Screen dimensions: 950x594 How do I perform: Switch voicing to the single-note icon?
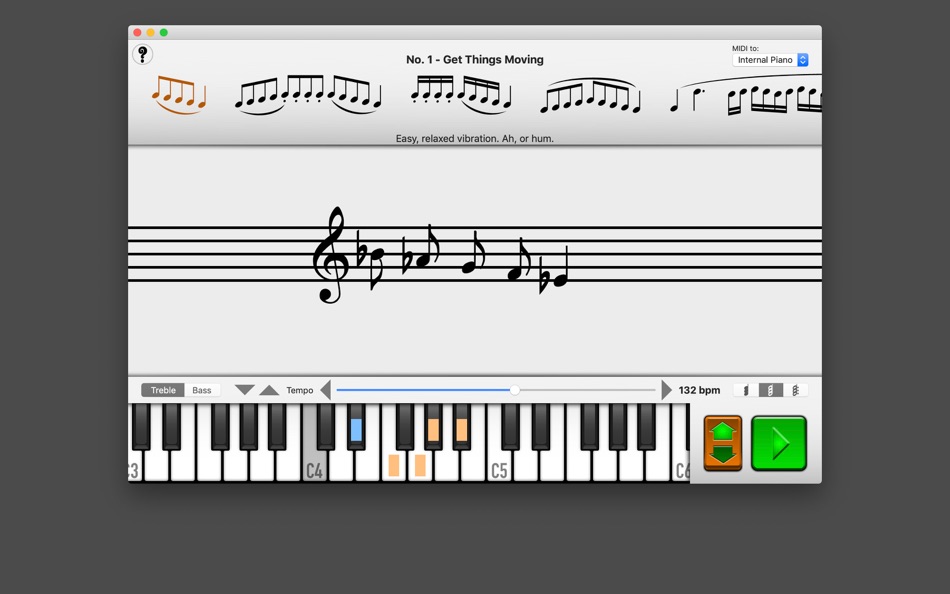coord(746,390)
